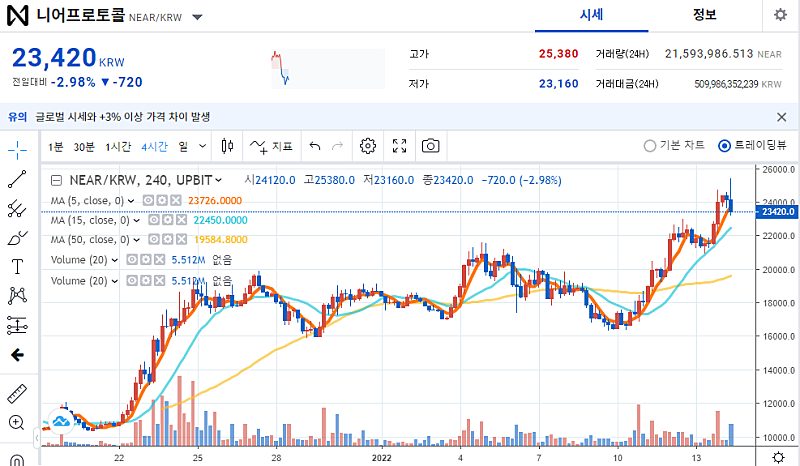
Task: Click the 23420.0 current price label
Action: pos(778,212)
